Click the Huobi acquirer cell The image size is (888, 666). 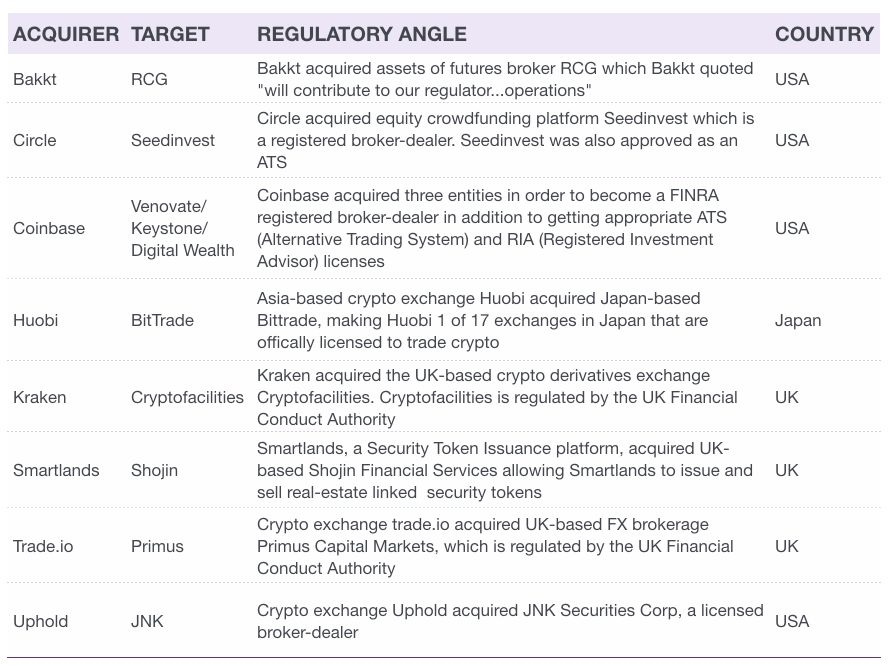tap(35, 321)
